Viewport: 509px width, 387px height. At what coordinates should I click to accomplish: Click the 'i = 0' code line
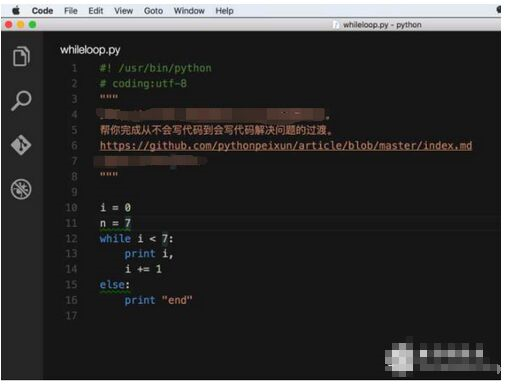(x=115, y=208)
